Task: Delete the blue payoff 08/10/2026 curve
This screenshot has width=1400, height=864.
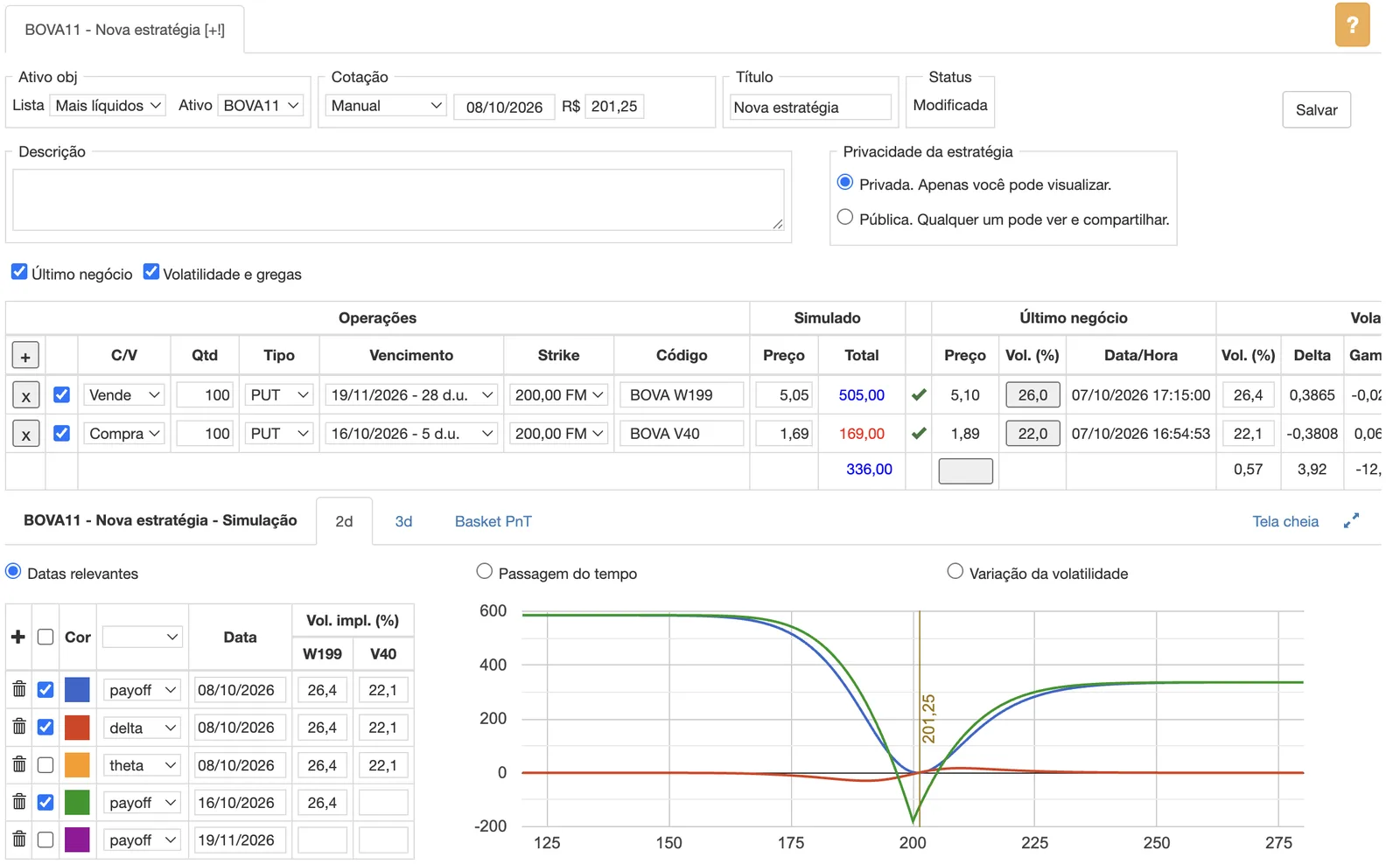Action: (x=19, y=689)
